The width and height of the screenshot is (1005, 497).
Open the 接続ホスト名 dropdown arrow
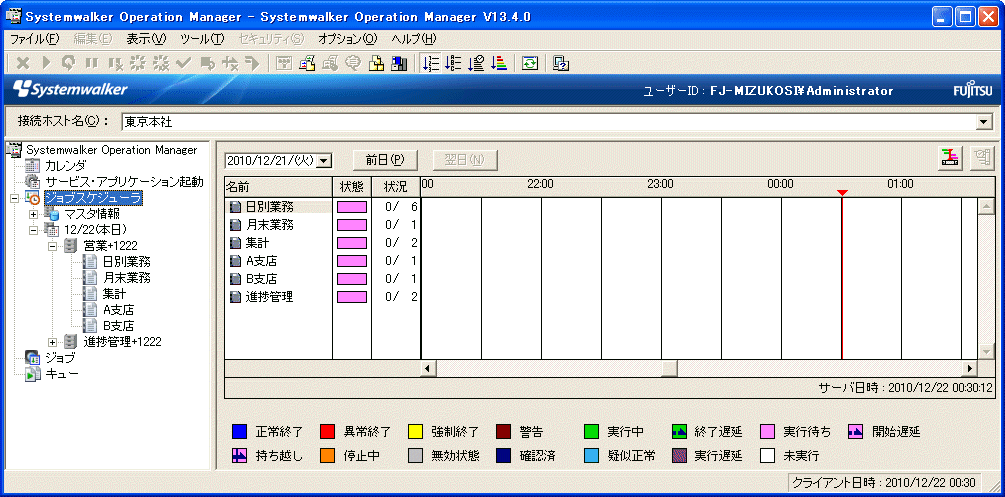(x=983, y=121)
